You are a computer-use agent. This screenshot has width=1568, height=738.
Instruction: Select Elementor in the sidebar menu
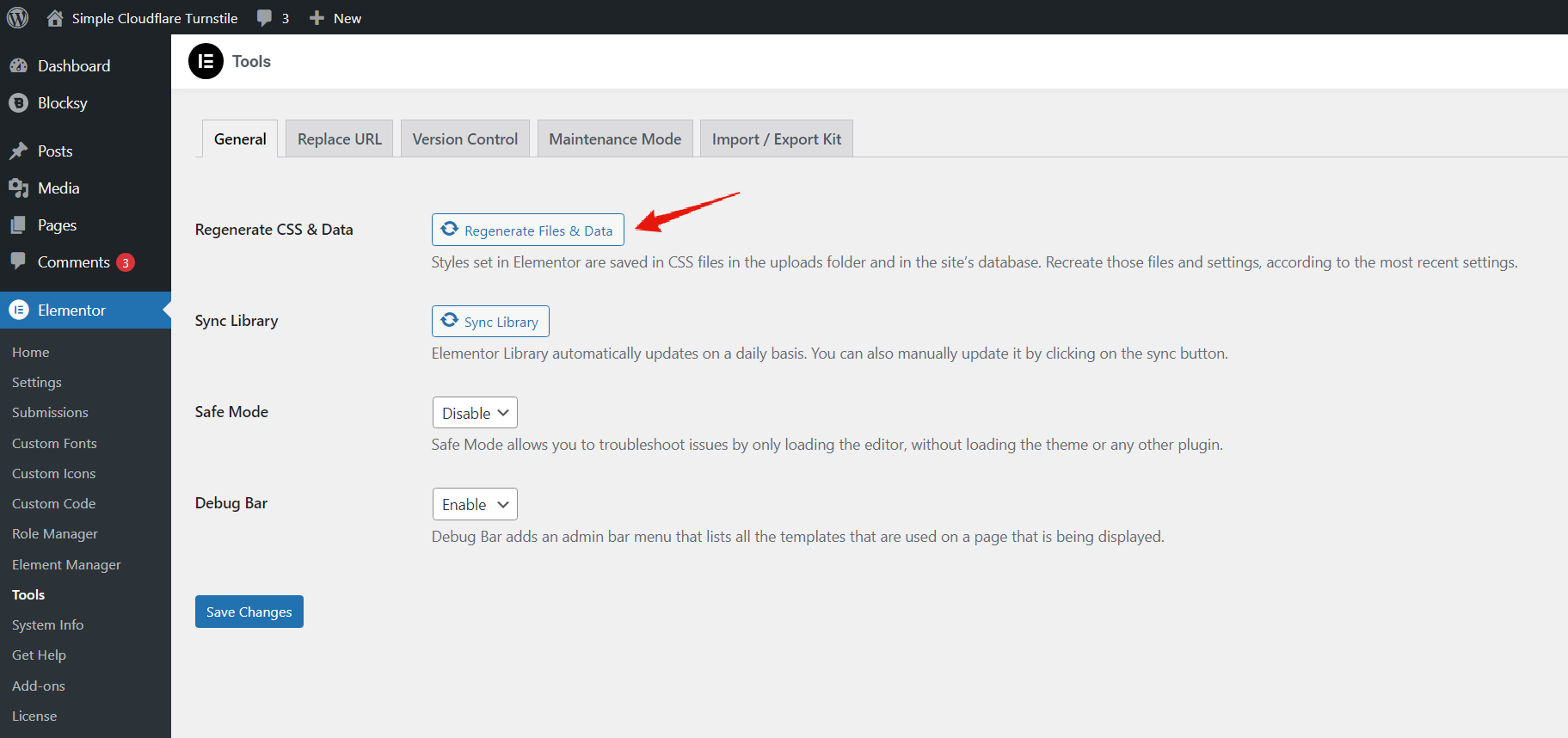coord(85,311)
